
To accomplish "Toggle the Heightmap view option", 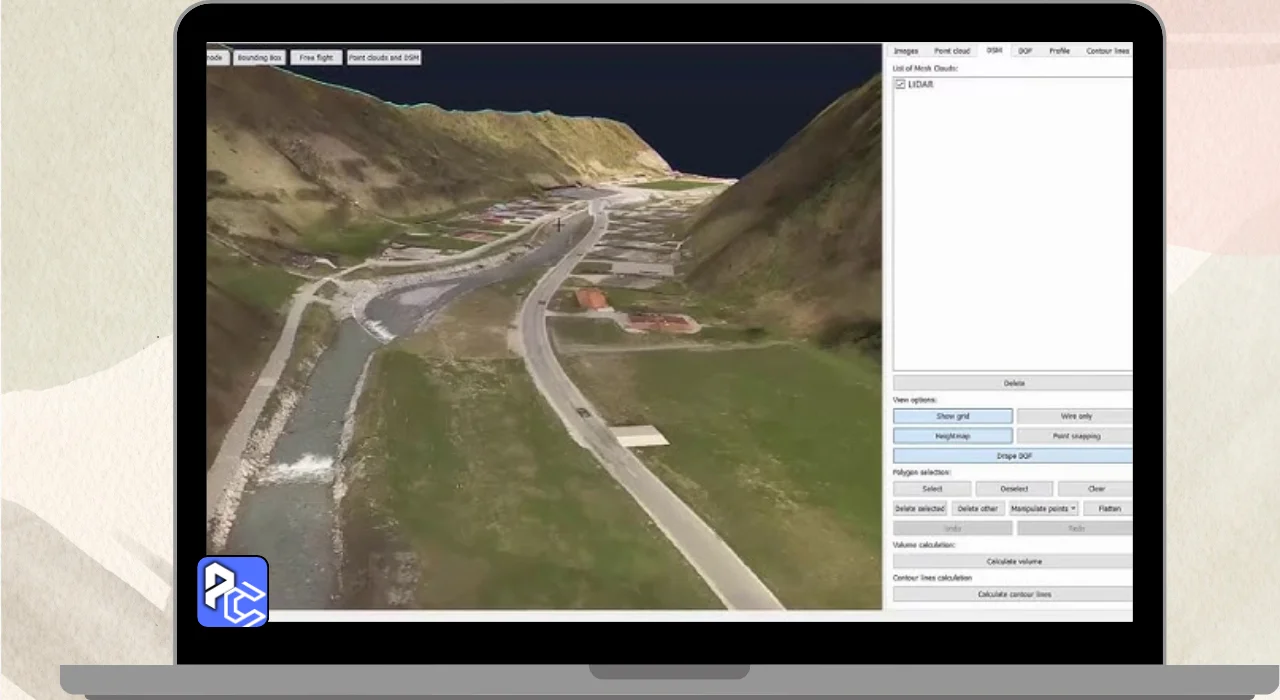I will [953, 436].
